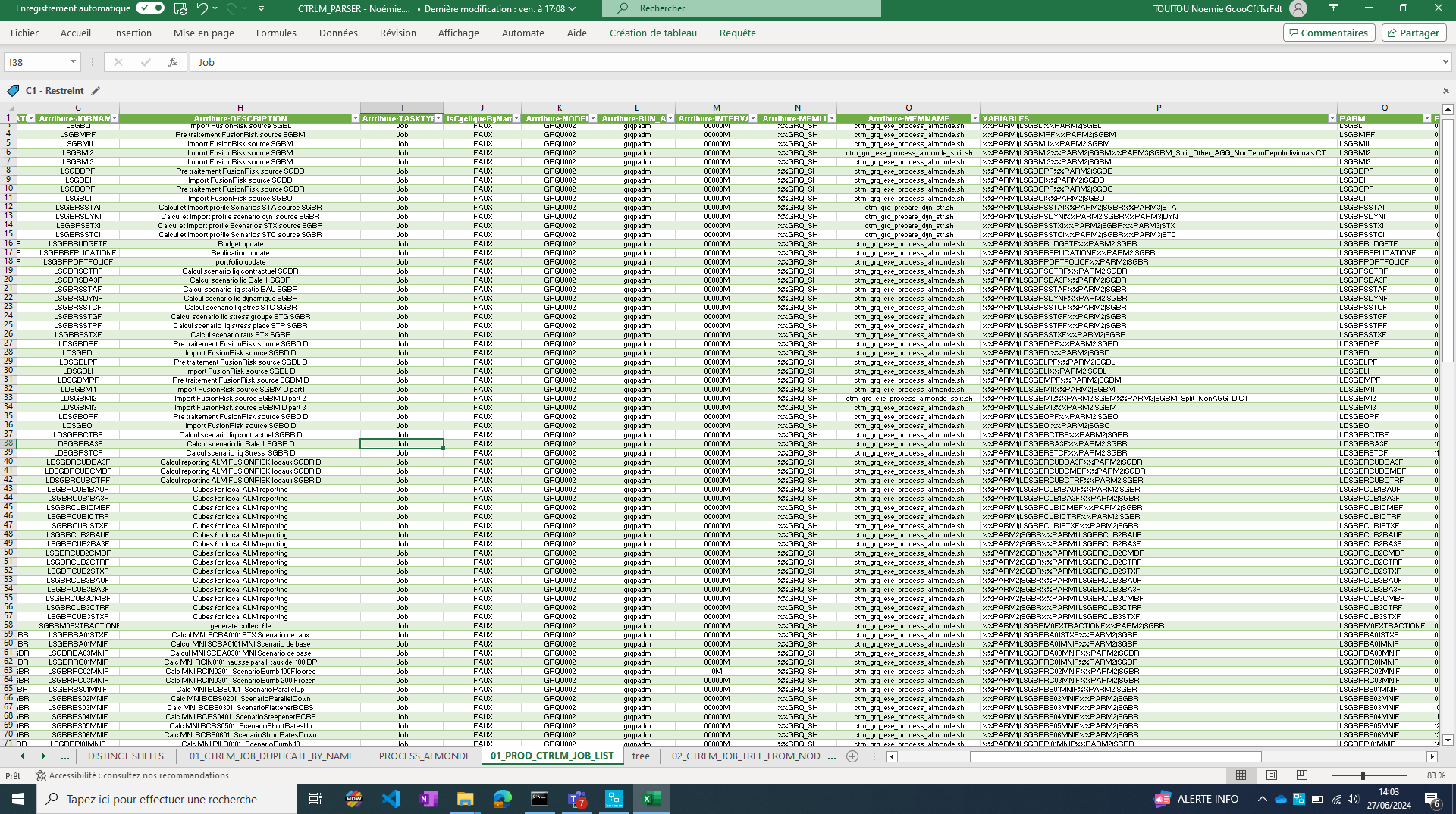Viewport: 1456px width, 814px height.
Task: Open the Quick Access Toolbar customize menu
Action: (x=262, y=8)
